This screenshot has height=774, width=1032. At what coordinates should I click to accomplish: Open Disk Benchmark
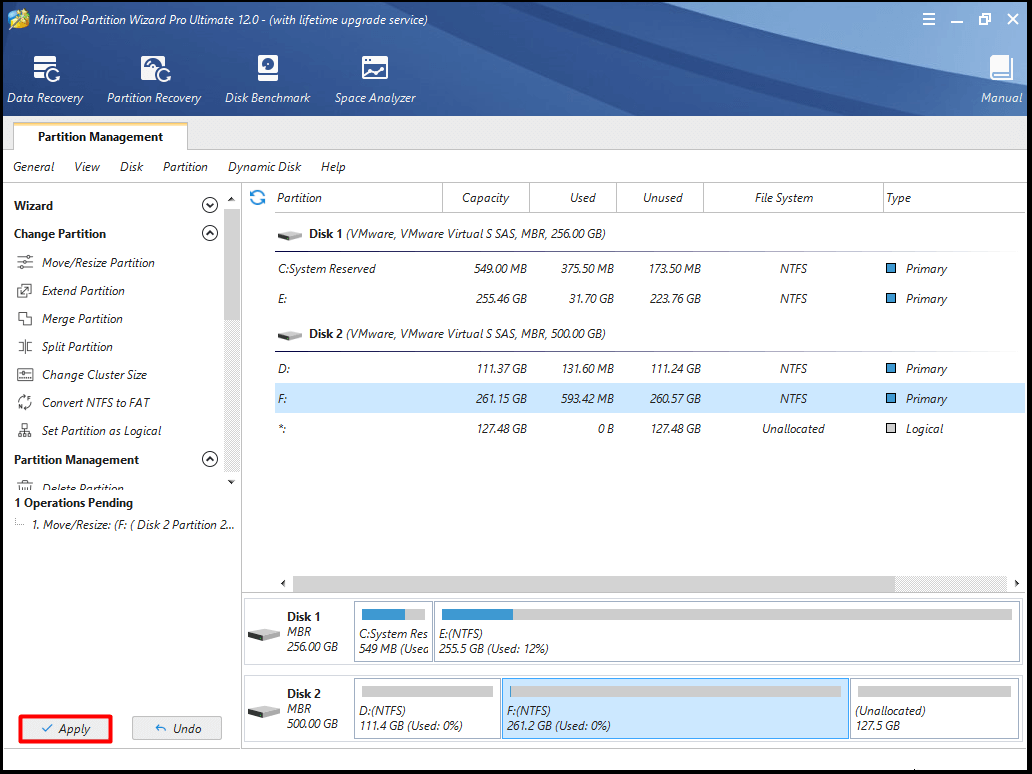pos(267,79)
